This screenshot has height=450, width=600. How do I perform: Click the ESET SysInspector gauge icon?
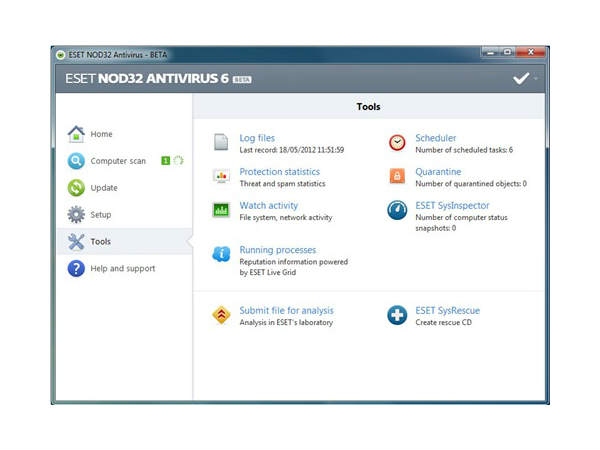tap(397, 210)
